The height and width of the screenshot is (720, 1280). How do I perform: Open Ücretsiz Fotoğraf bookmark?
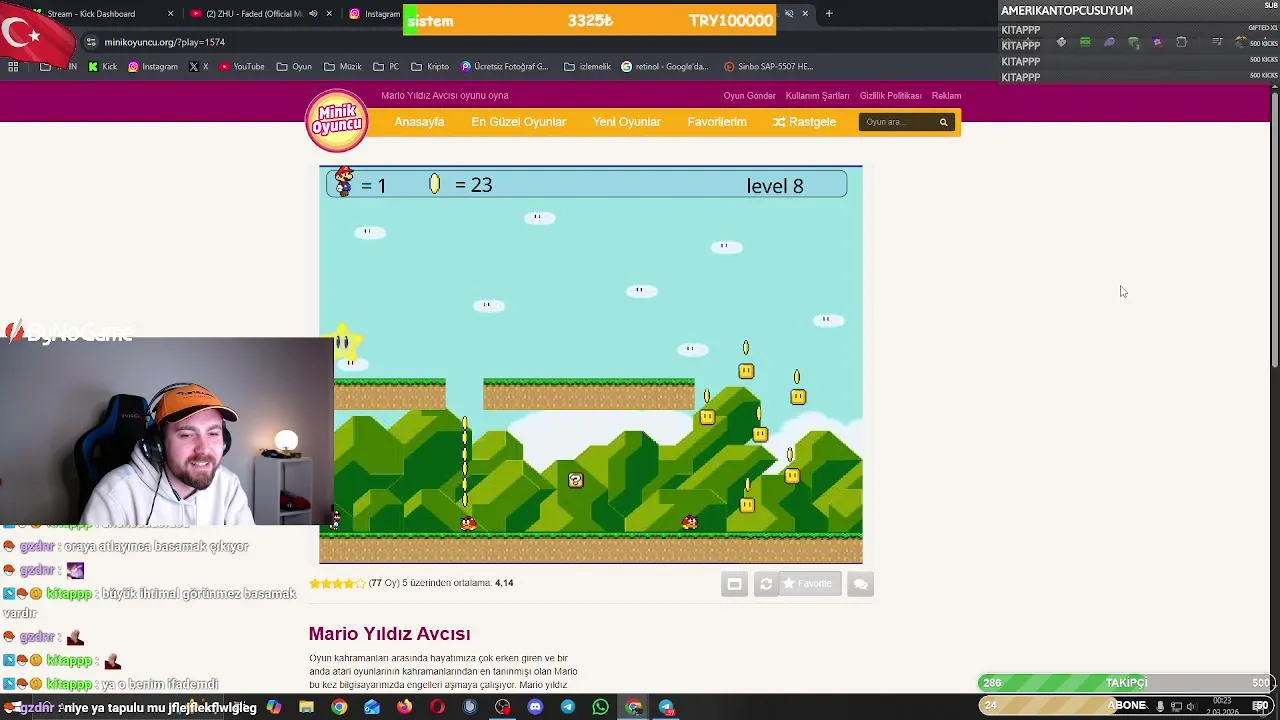tap(505, 67)
